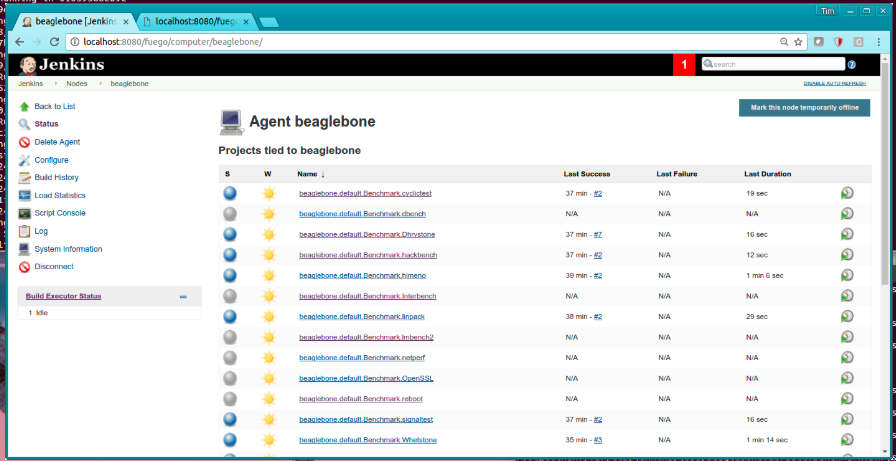Viewport: 896px width, 461px height.
Task: Click the Jenkins logo in header
Action: coord(62,65)
